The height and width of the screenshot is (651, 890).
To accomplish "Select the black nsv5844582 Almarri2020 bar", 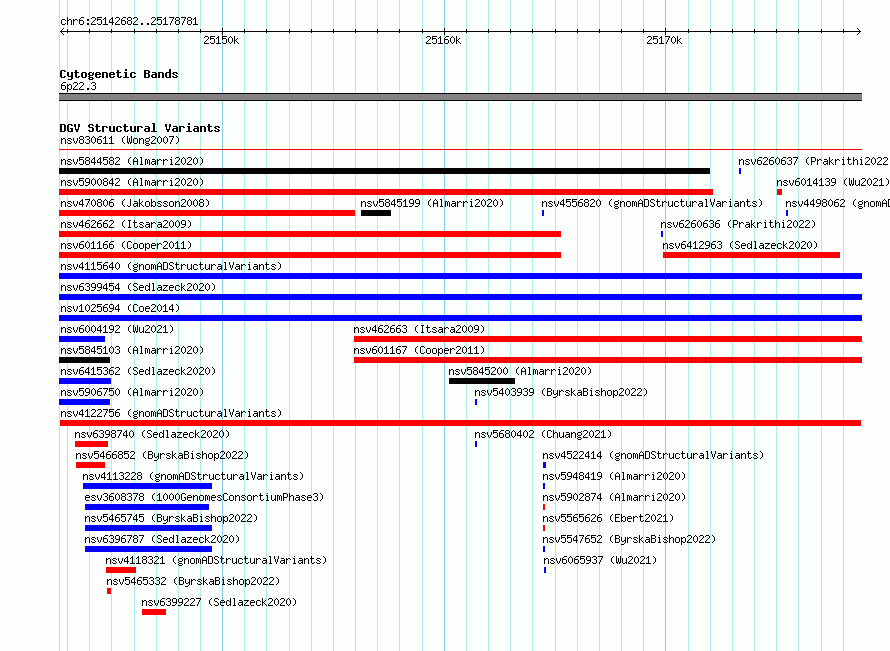I will pos(384,171).
